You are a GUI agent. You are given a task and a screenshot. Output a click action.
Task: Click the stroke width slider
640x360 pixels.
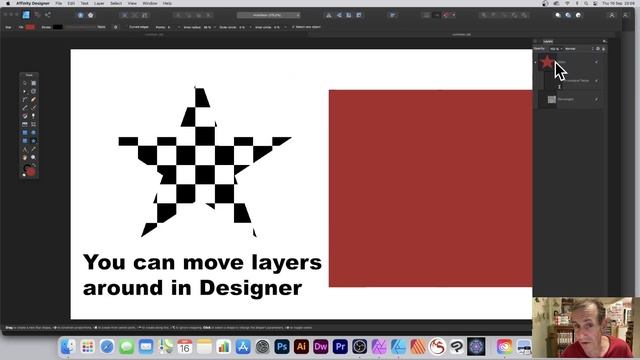[80, 27]
